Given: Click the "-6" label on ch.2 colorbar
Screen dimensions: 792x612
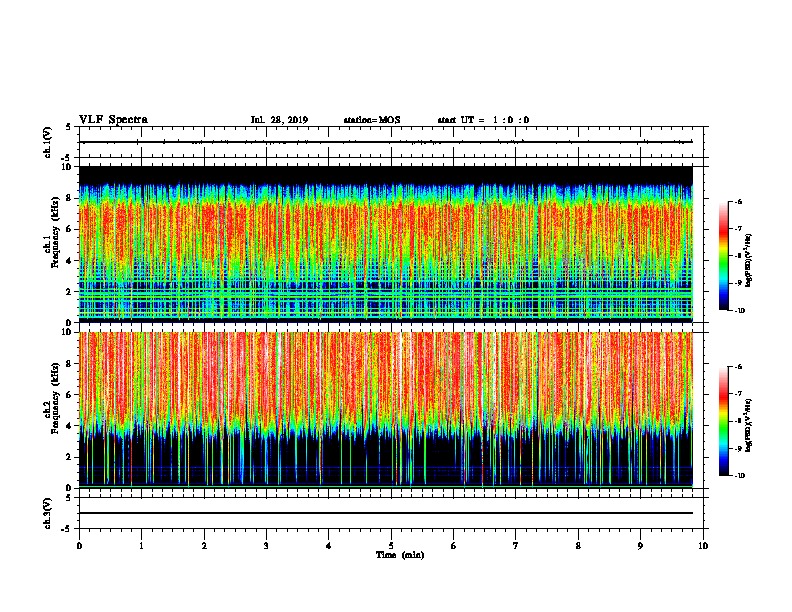Looking at the screenshot, I should pyautogui.click(x=738, y=367).
